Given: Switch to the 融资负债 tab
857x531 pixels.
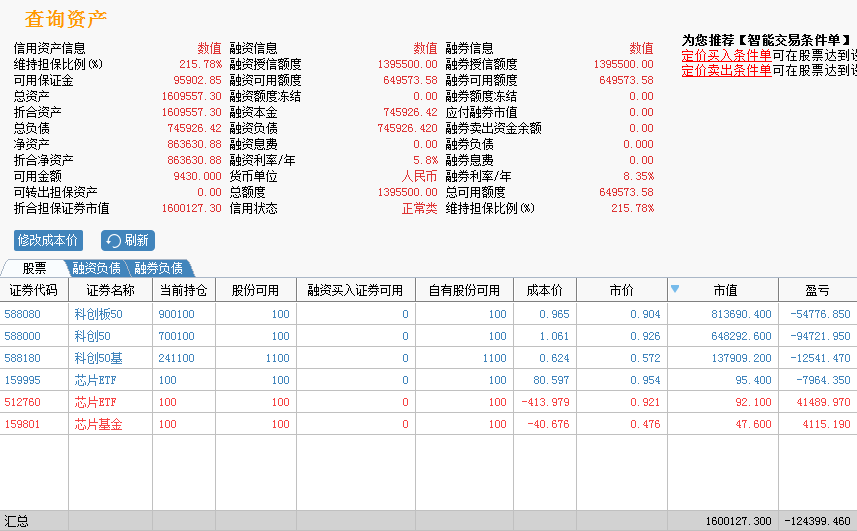Looking at the screenshot, I should point(96,268).
